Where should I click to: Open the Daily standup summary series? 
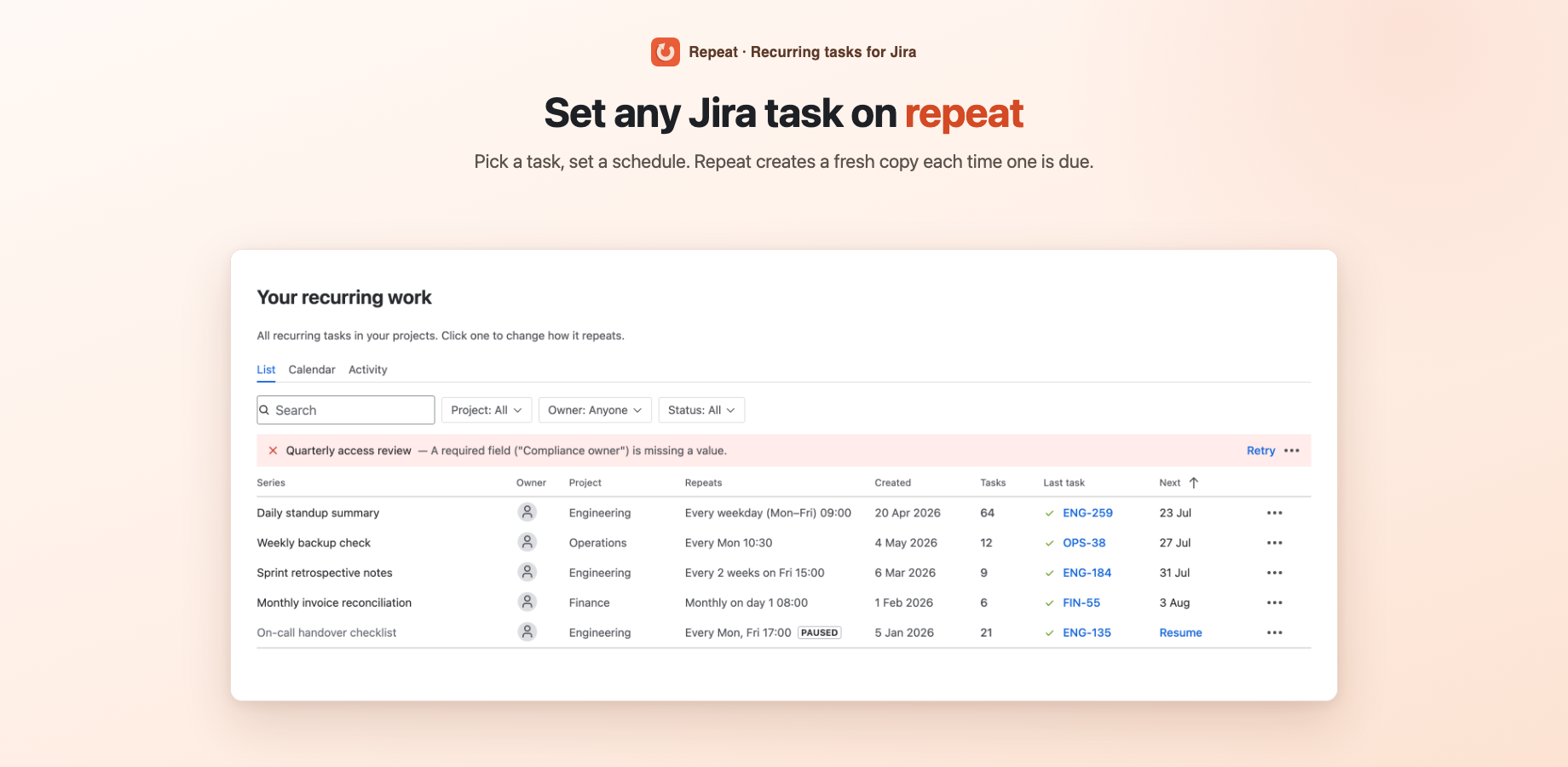(318, 513)
